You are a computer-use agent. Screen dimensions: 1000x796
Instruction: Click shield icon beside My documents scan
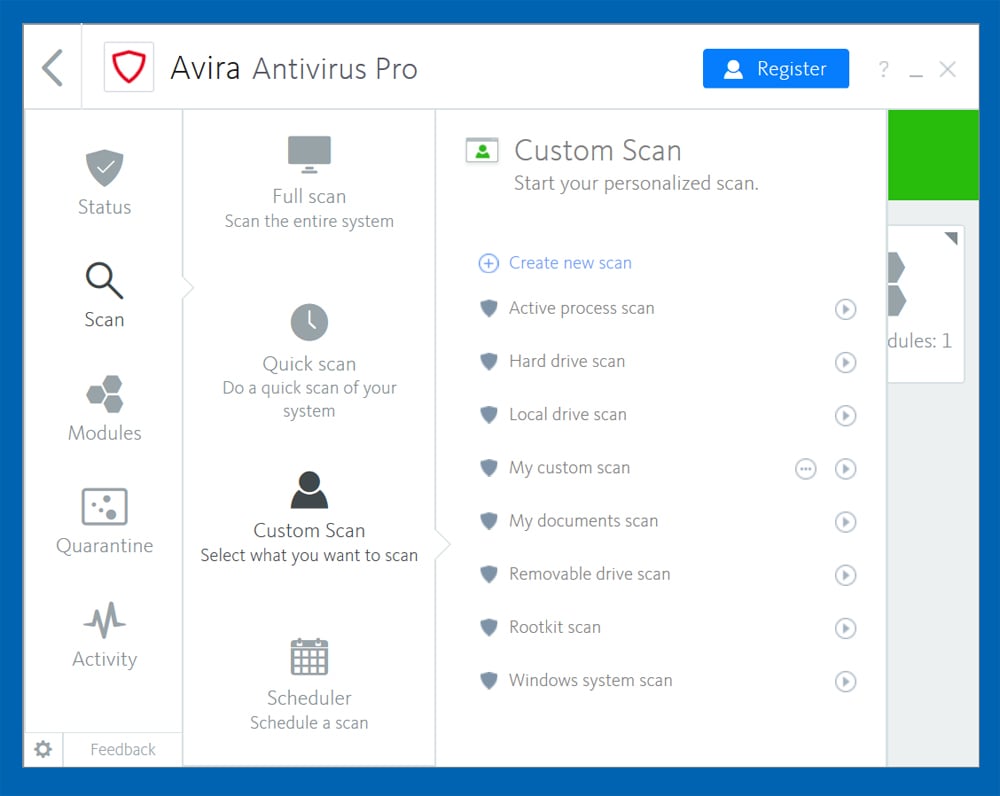[x=489, y=521]
